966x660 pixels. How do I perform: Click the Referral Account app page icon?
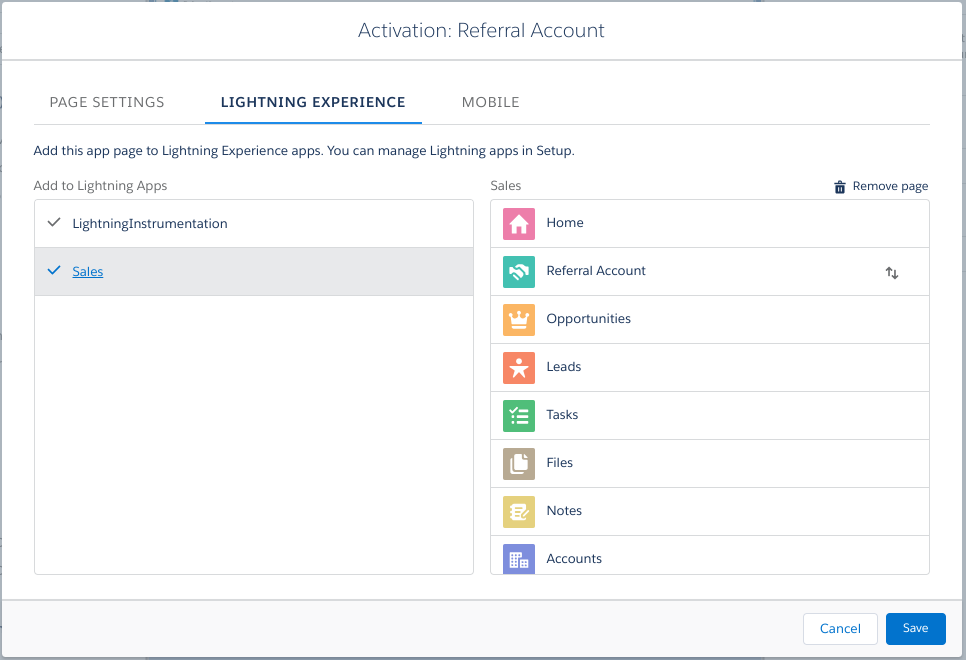(x=519, y=271)
